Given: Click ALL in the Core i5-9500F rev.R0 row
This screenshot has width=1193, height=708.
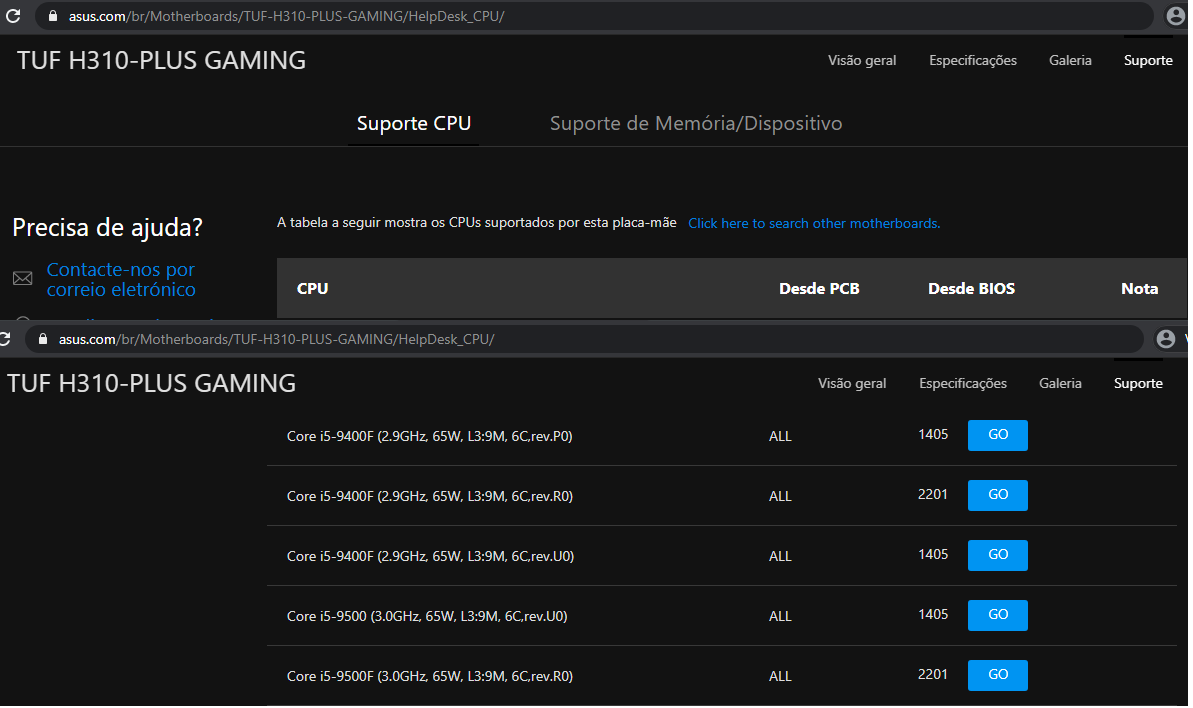Looking at the screenshot, I should pyautogui.click(x=780, y=676).
